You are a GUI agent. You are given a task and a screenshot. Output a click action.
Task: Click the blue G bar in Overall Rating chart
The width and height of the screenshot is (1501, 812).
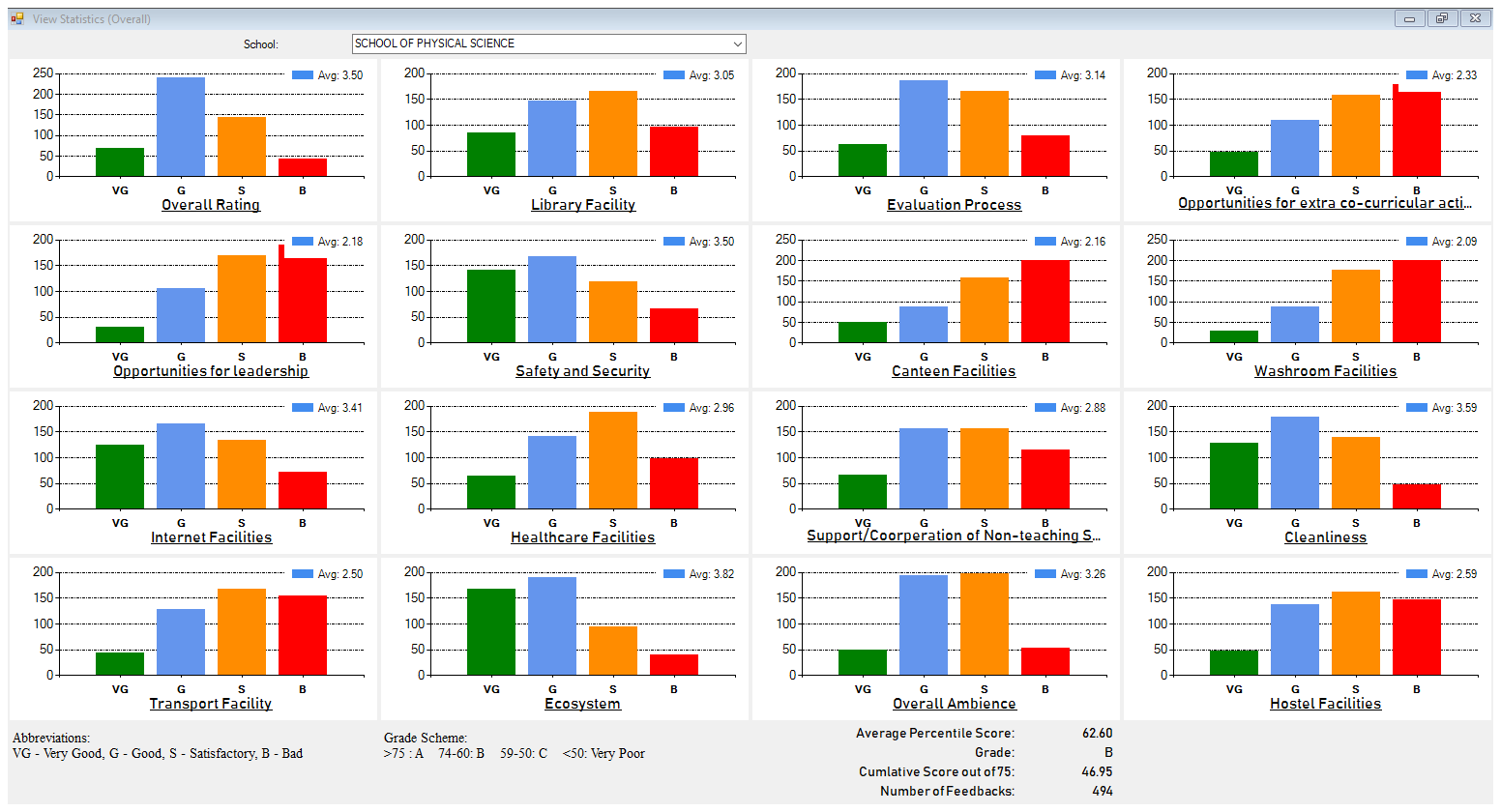pyautogui.click(x=181, y=128)
